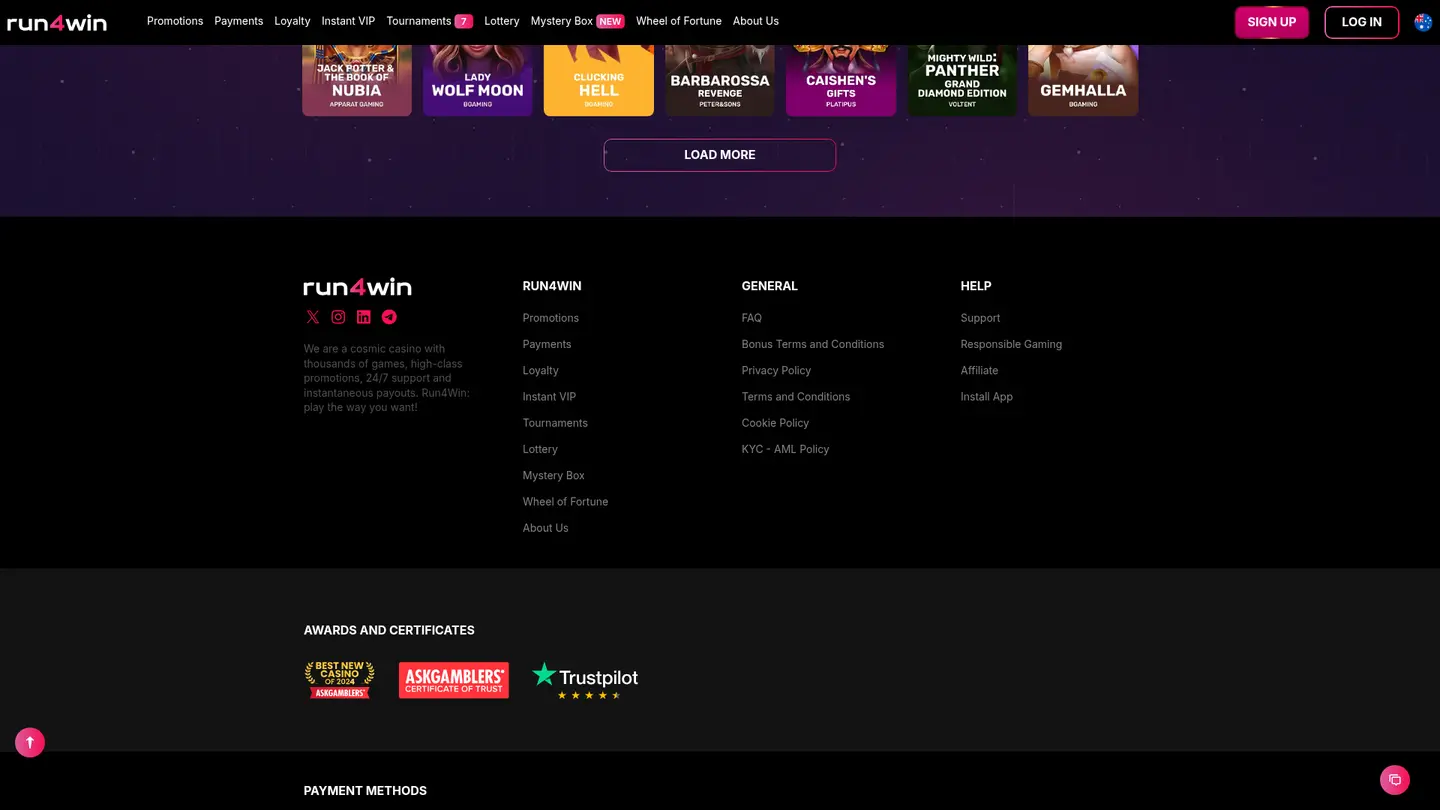The width and height of the screenshot is (1440, 810).
Task: Open the Barbarossa Revenge game tile
Action: click(x=720, y=80)
